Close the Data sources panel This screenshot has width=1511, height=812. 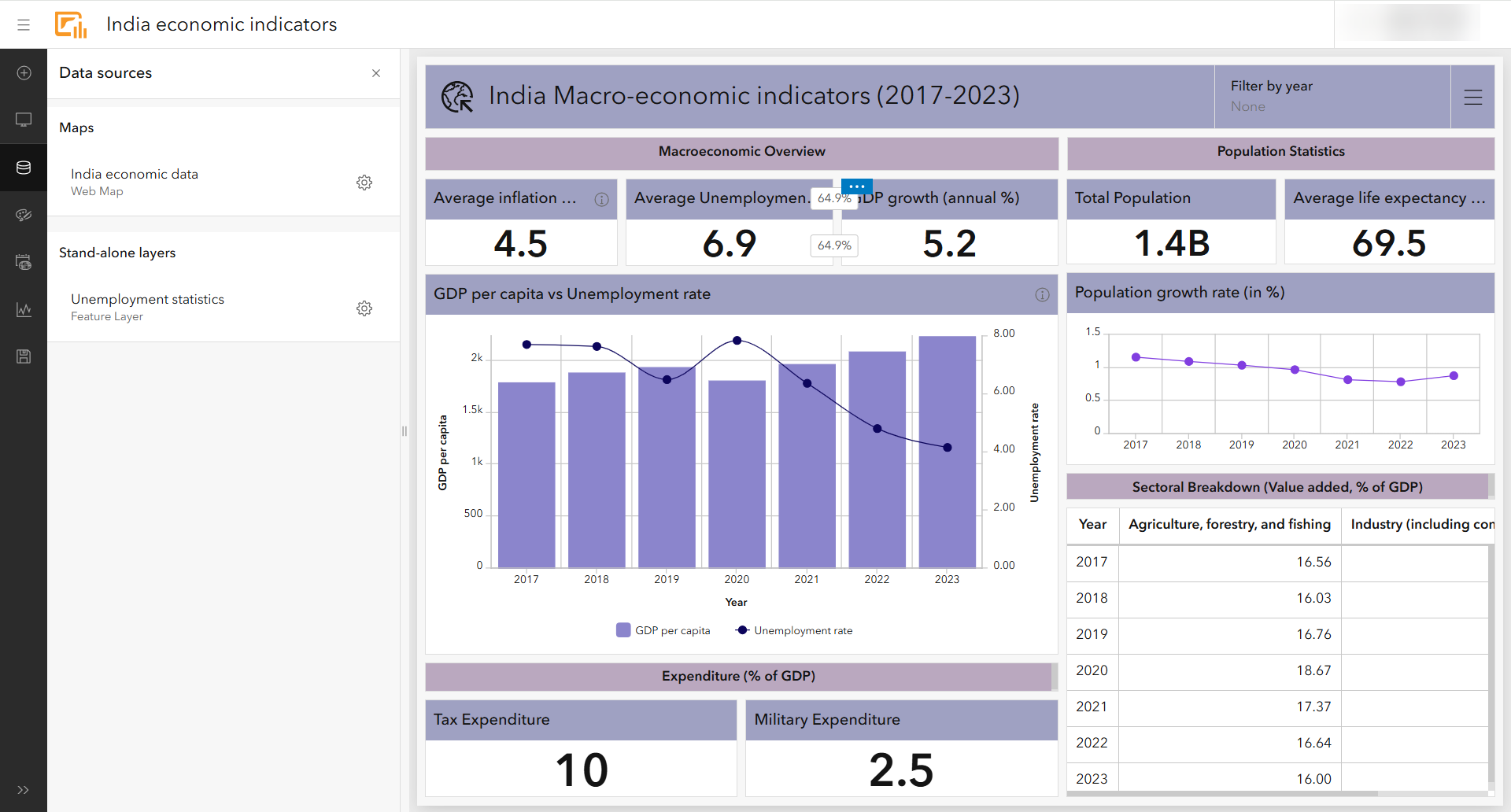tap(376, 73)
